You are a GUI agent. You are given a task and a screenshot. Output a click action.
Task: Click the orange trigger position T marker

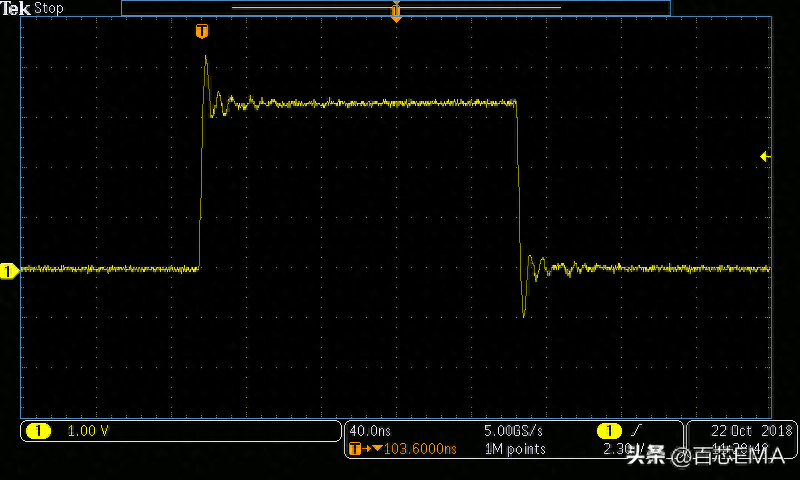click(202, 32)
